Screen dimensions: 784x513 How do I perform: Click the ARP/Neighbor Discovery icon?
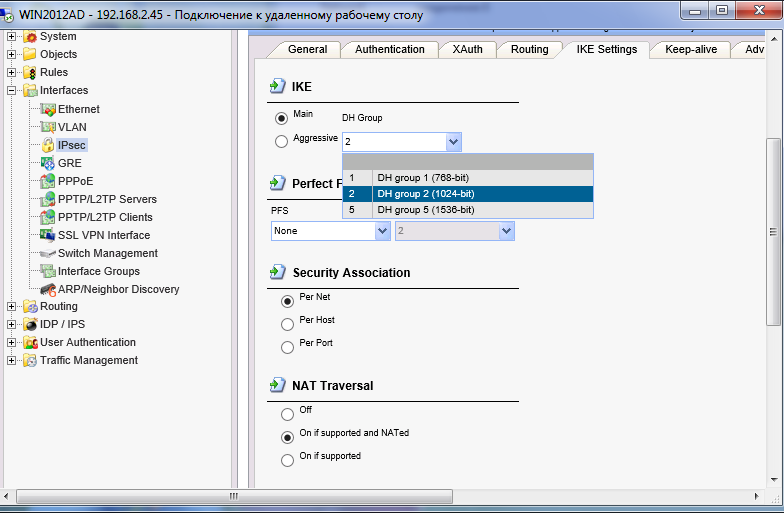[48, 289]
